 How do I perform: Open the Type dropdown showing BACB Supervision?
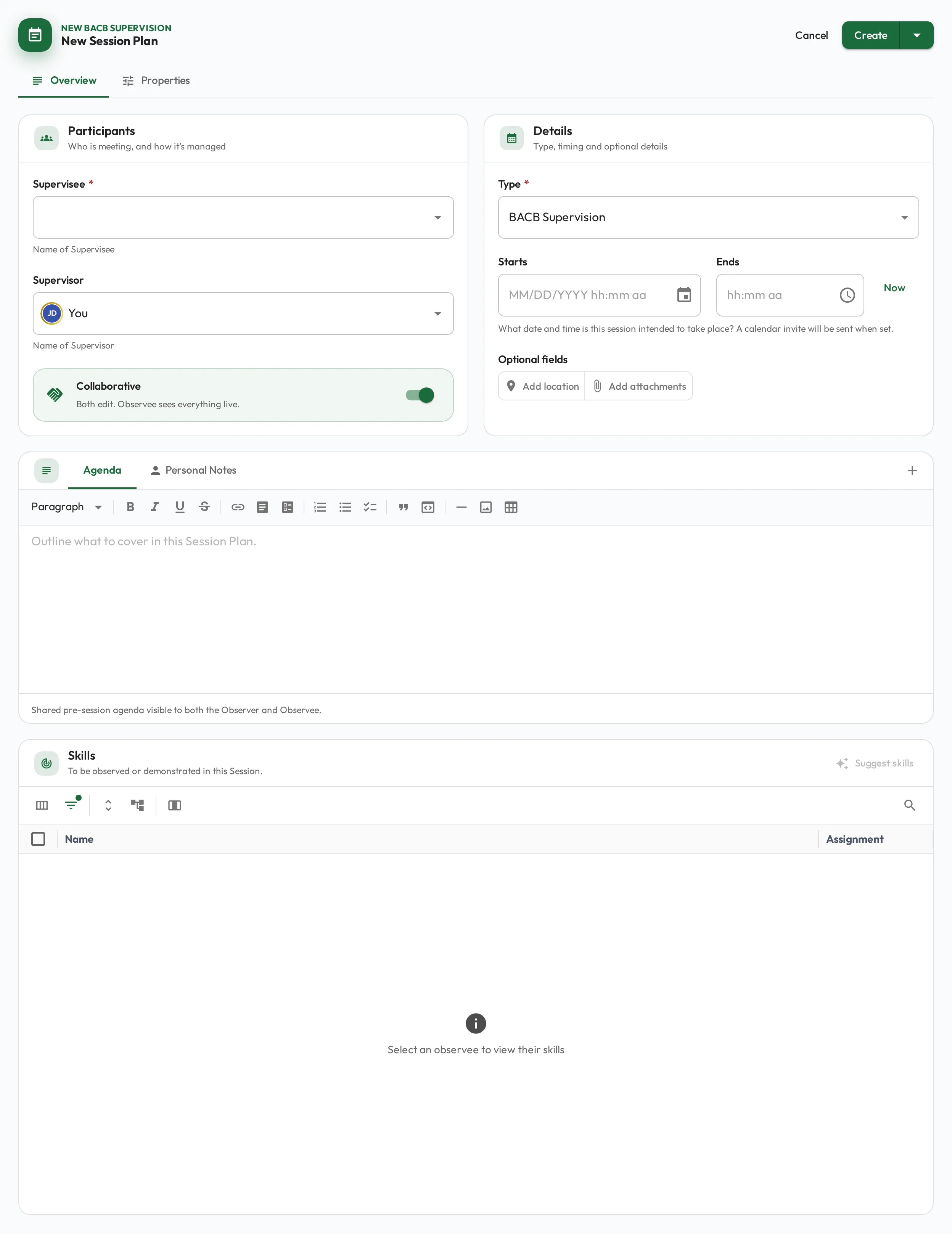[708, 217]
